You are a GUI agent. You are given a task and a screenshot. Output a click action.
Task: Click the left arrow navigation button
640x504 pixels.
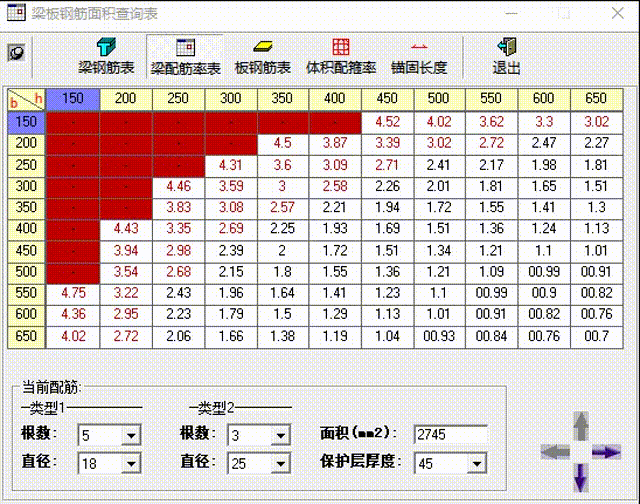tap(555, 452)
